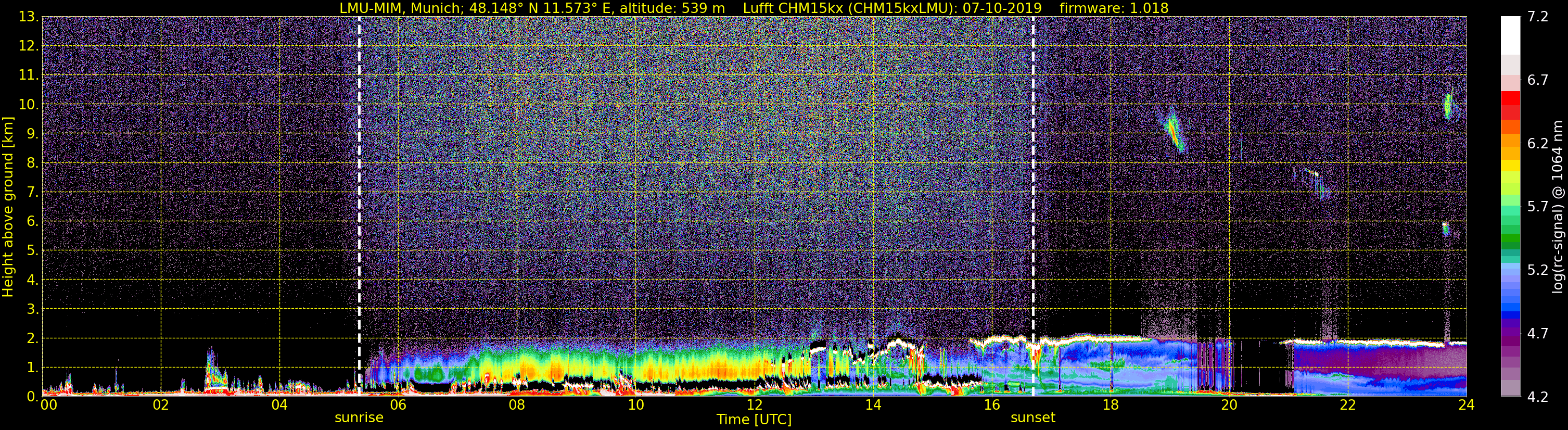Click the white dashed sunset line

1033,206
